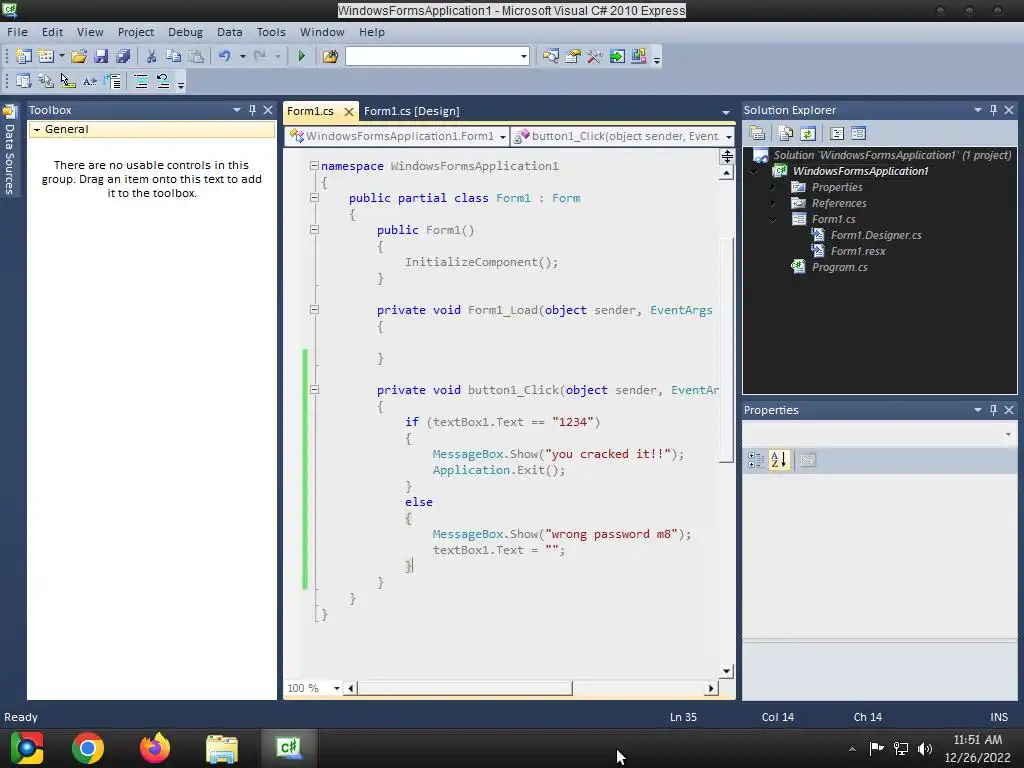Click the Extension Manager toolbar icon
This screenshot has width=1024, height=768.
tap(639, 56)
